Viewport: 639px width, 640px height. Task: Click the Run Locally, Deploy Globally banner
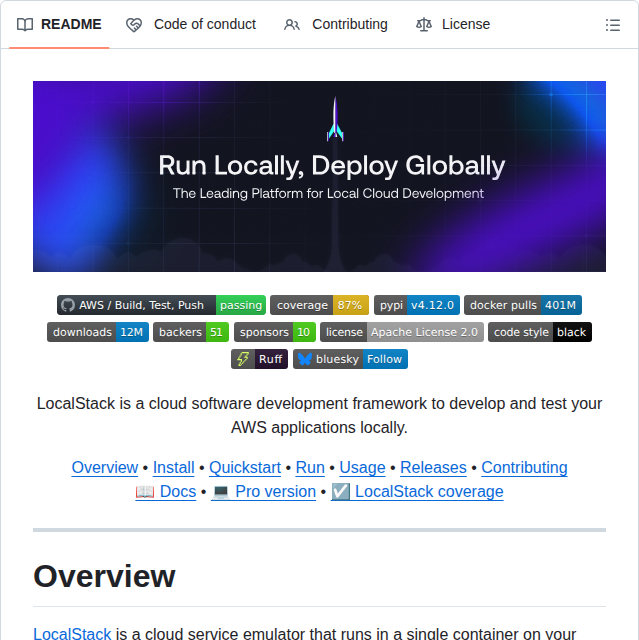click(320, 176)
